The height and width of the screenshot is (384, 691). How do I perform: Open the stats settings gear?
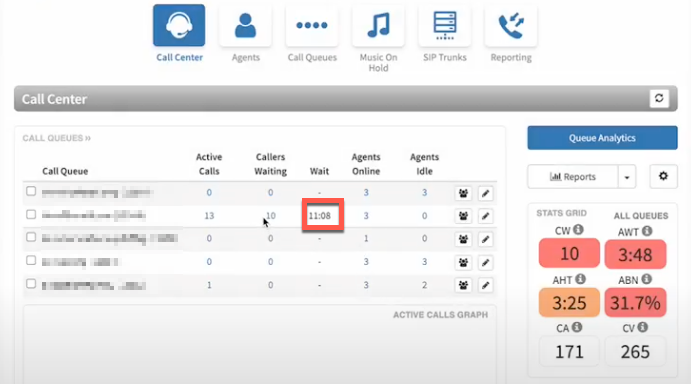click(x=663, y=176)
